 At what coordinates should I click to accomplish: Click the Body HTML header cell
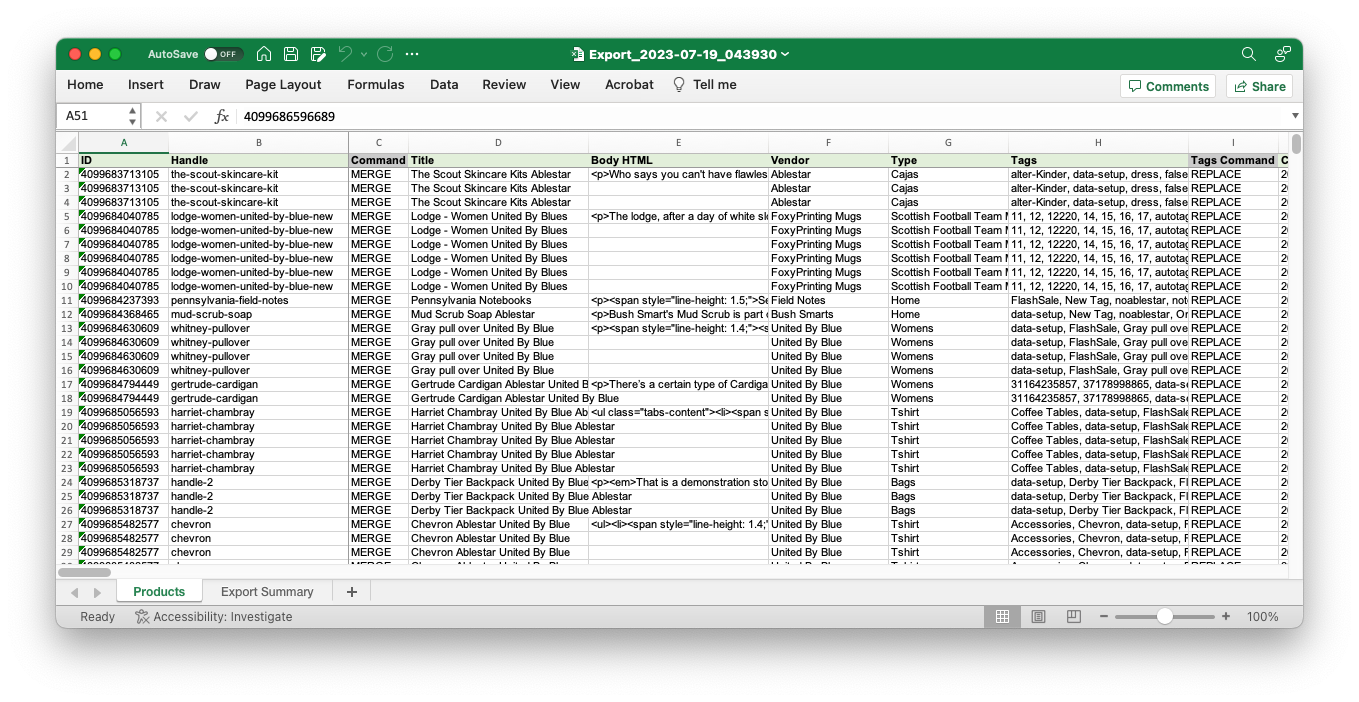point(678,160)
